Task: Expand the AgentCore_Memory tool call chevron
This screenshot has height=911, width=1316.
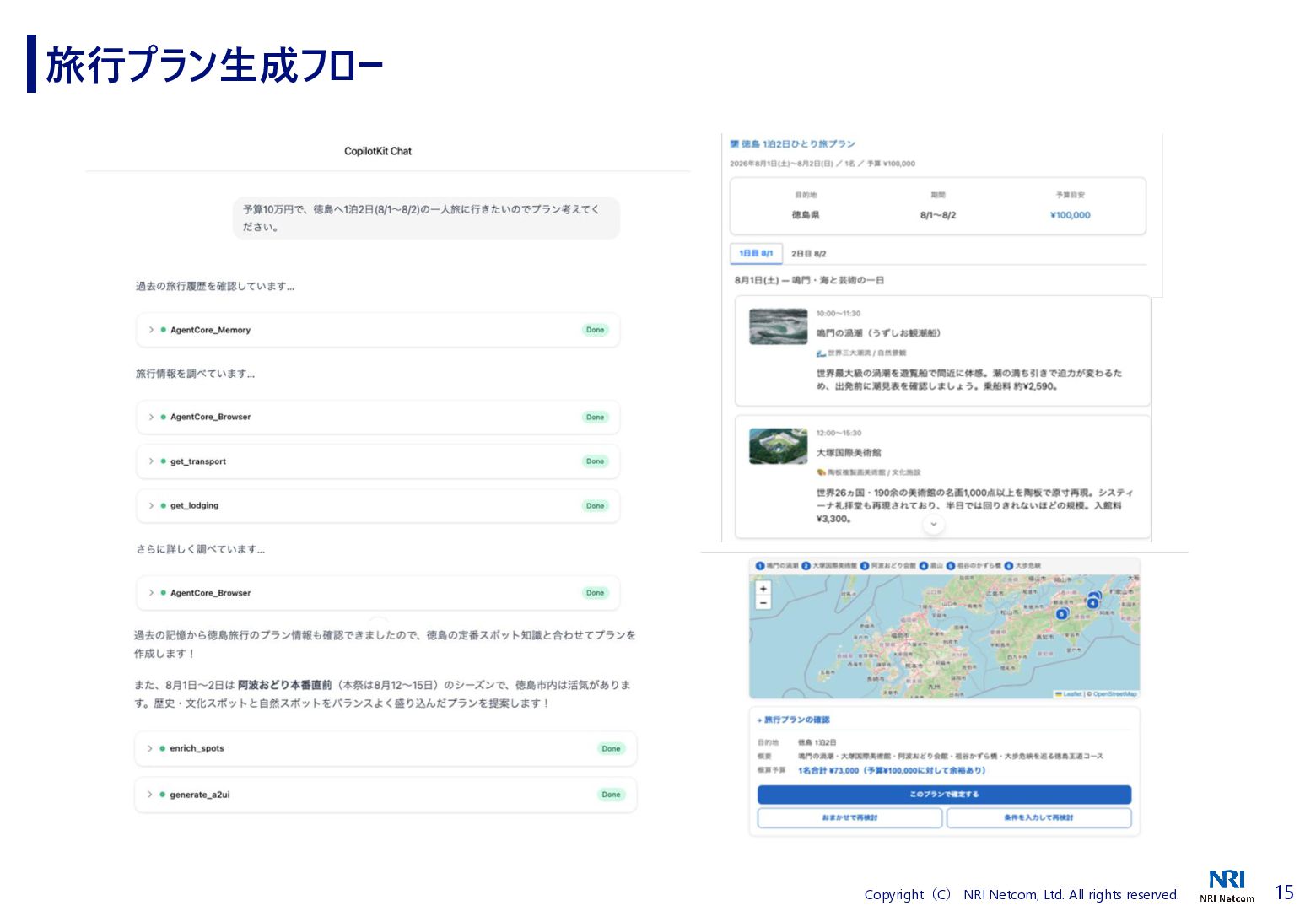Action: pyautogui.click(x=151, y=330)
